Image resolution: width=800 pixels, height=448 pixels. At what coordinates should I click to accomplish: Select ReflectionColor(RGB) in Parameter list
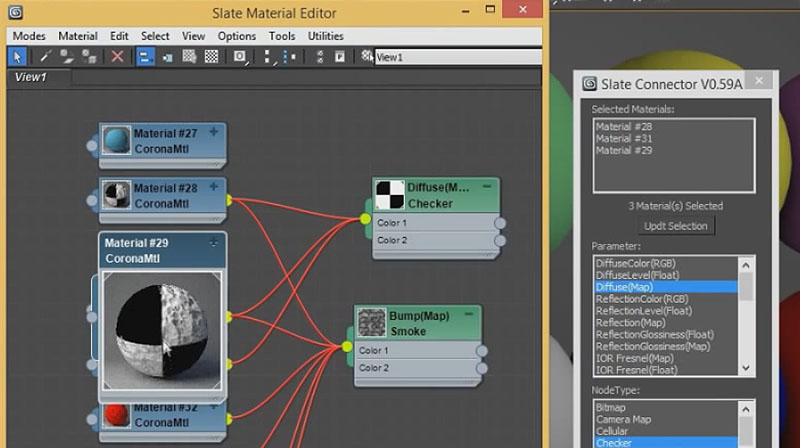click(641, 299)
